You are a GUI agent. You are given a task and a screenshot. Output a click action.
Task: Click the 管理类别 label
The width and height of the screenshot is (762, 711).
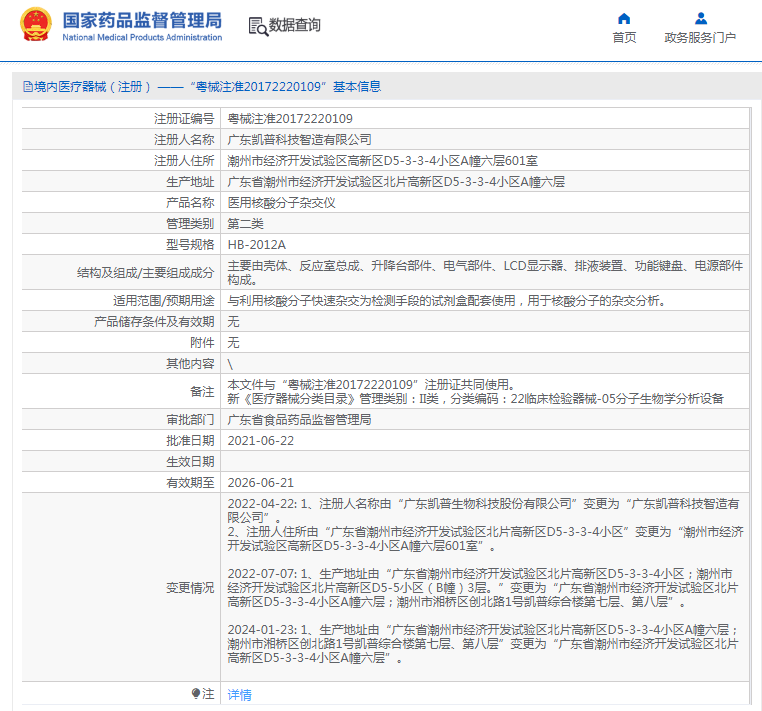(x=190, y=224)
